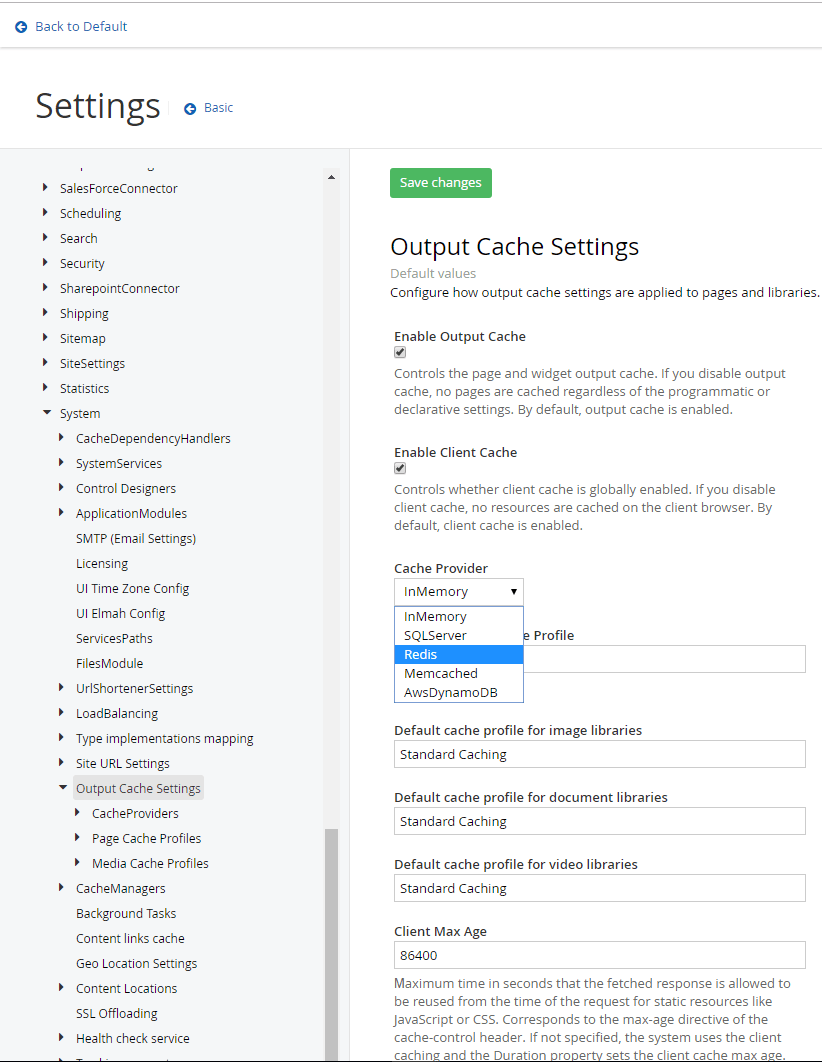
Task: Uncheck Enable Client Cache
Action: (x=399, y=468)
